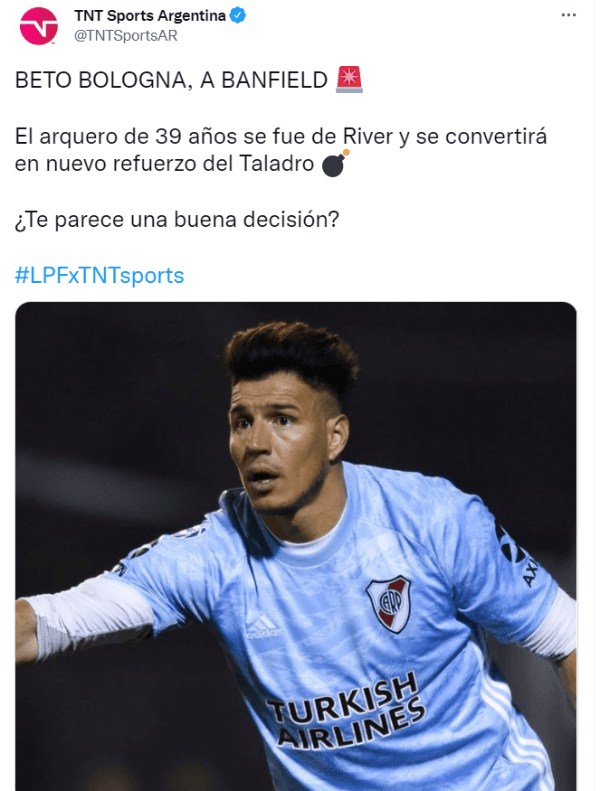Click the Adidas logo on the shirt
Screen dimensions: 600x791
(x=264, y=625)
